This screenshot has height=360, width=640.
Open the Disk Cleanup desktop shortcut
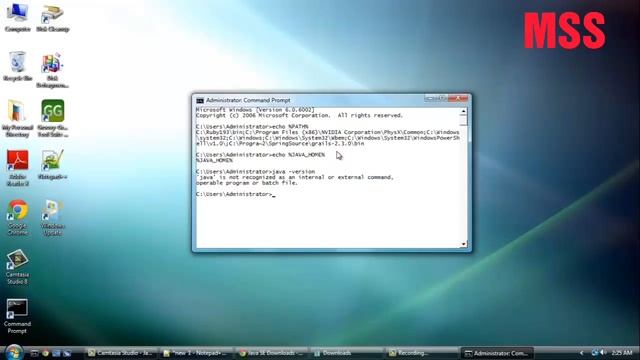(53, 18)
